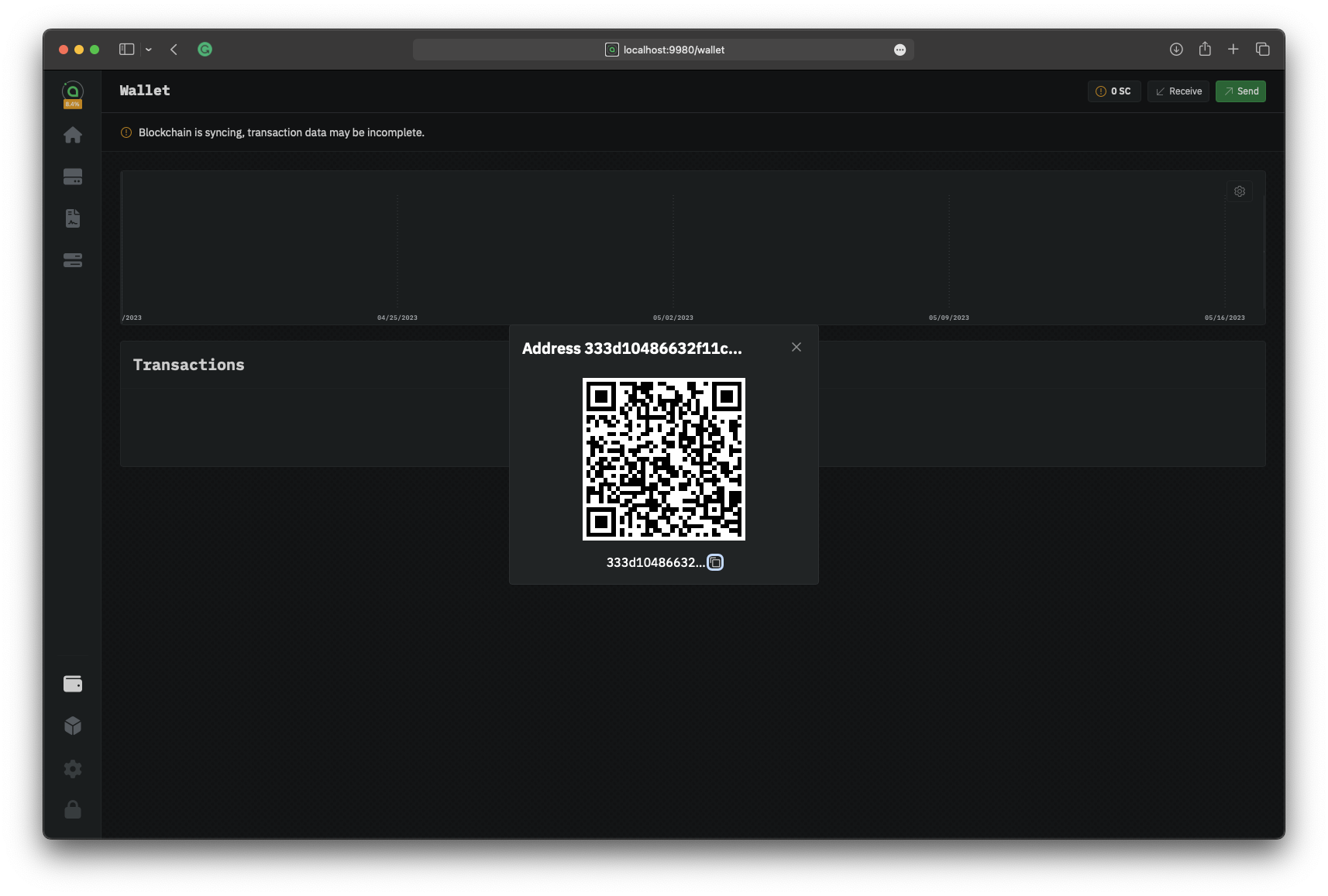Open the chart settings gear icon

click(1239, 191)
